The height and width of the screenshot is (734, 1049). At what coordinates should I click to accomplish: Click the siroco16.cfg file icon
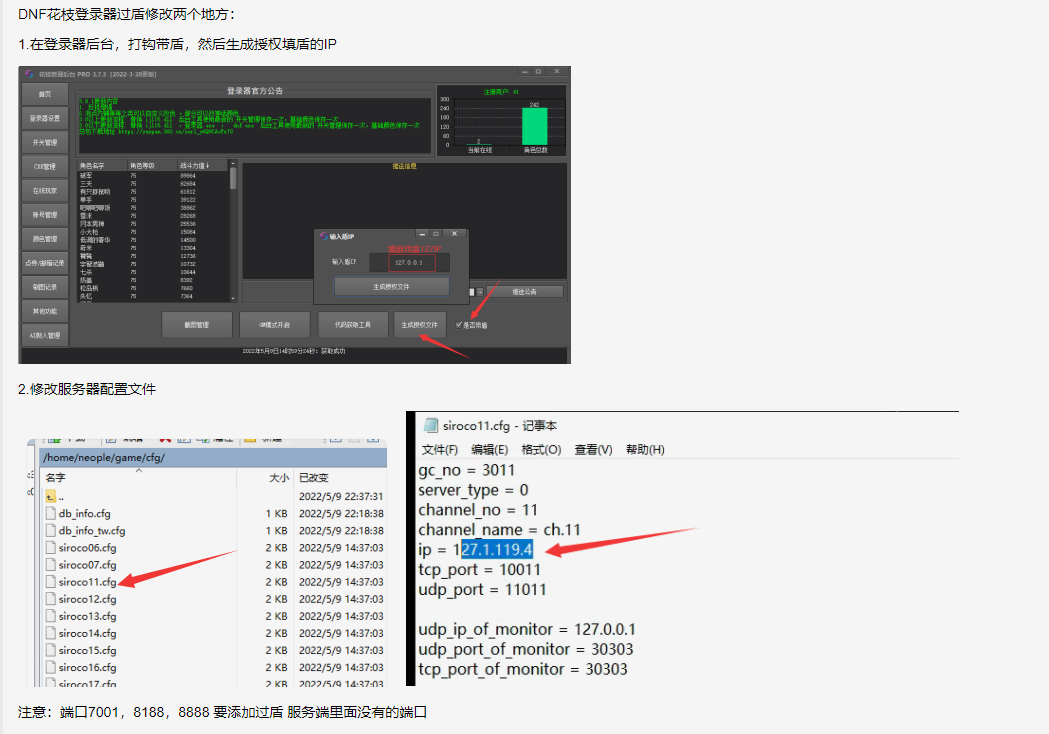coord(51,667)
